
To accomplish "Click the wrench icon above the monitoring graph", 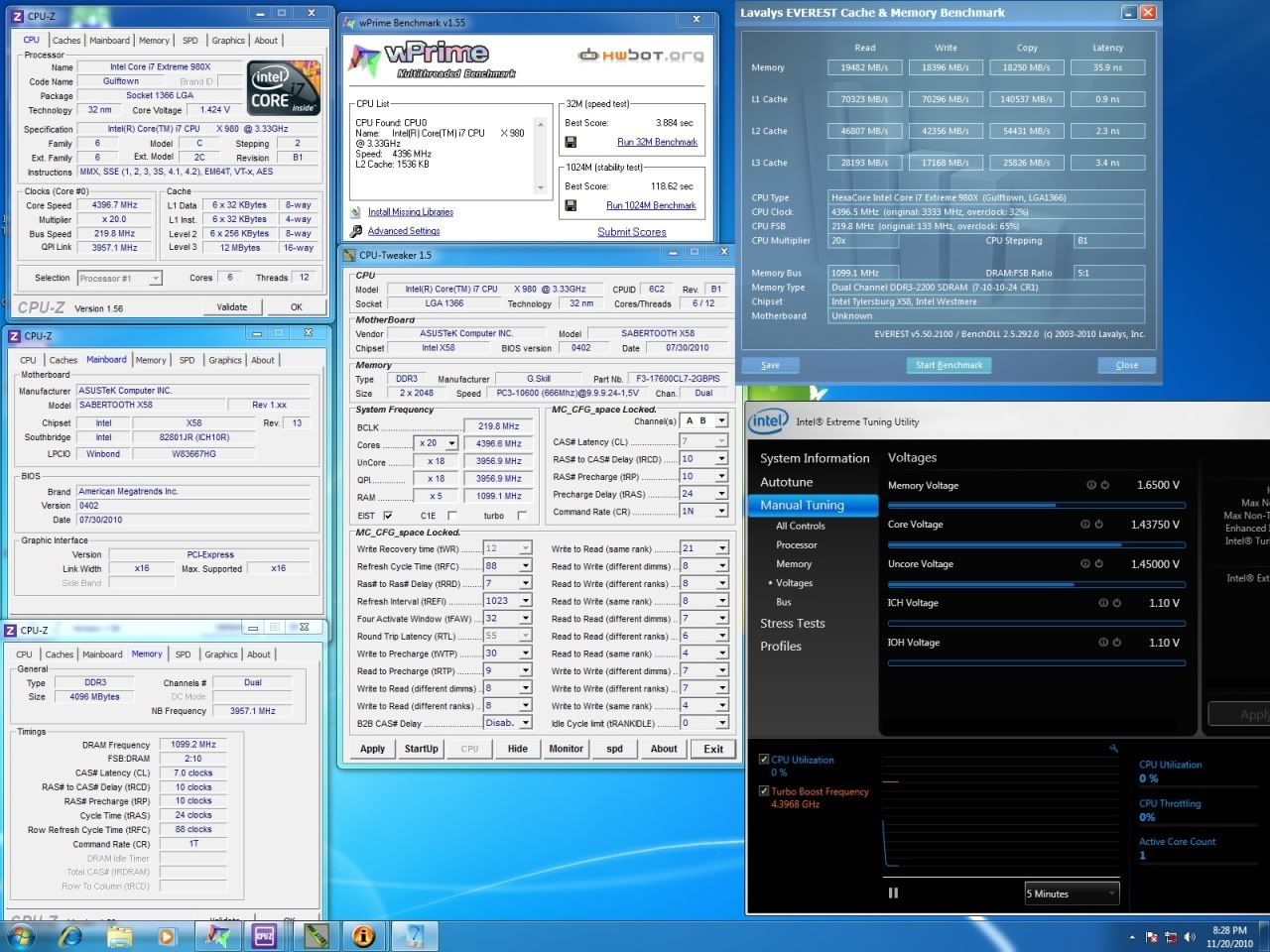I will pyautogui.click(x=1113, y=749).
